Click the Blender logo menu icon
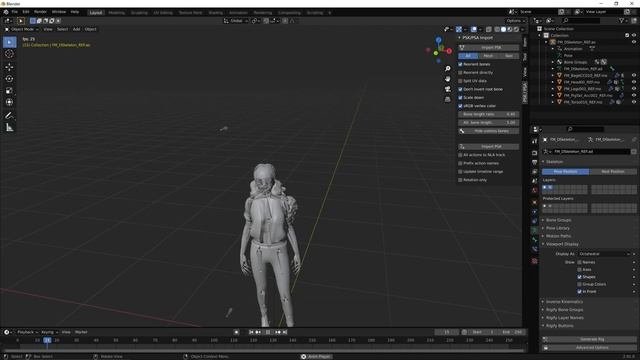The height and width of the screenshot is (360, 640). click(6, 12)
